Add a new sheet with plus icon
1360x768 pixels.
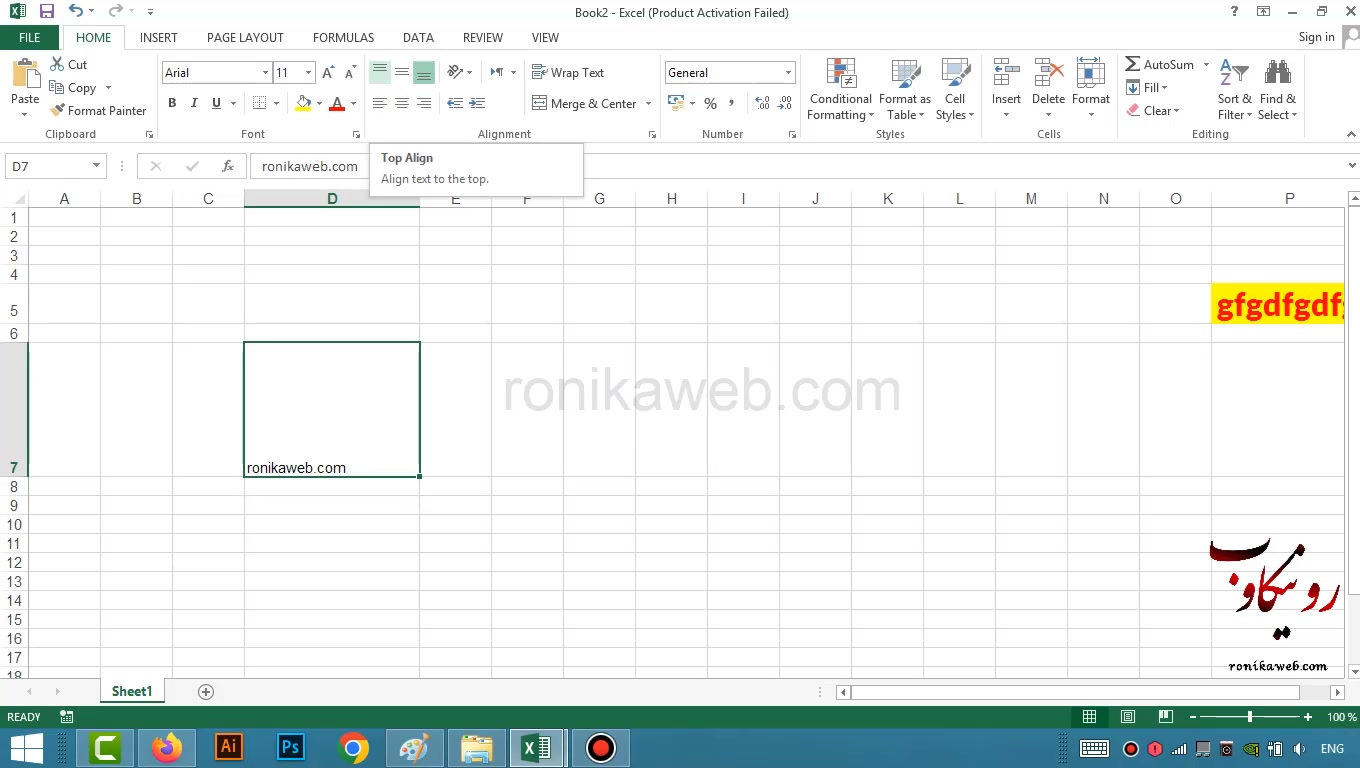coord(206,692)
